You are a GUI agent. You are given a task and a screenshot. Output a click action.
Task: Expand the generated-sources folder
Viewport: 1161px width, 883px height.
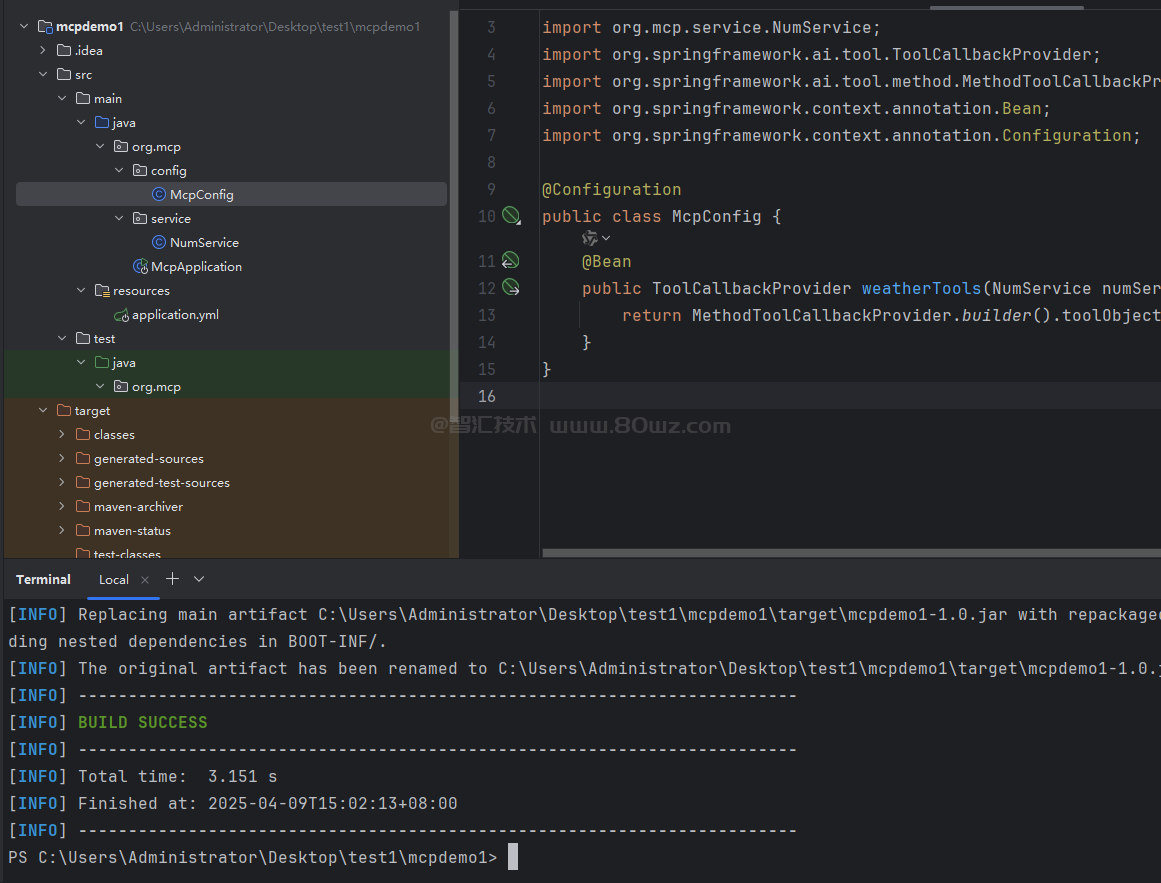62,459
